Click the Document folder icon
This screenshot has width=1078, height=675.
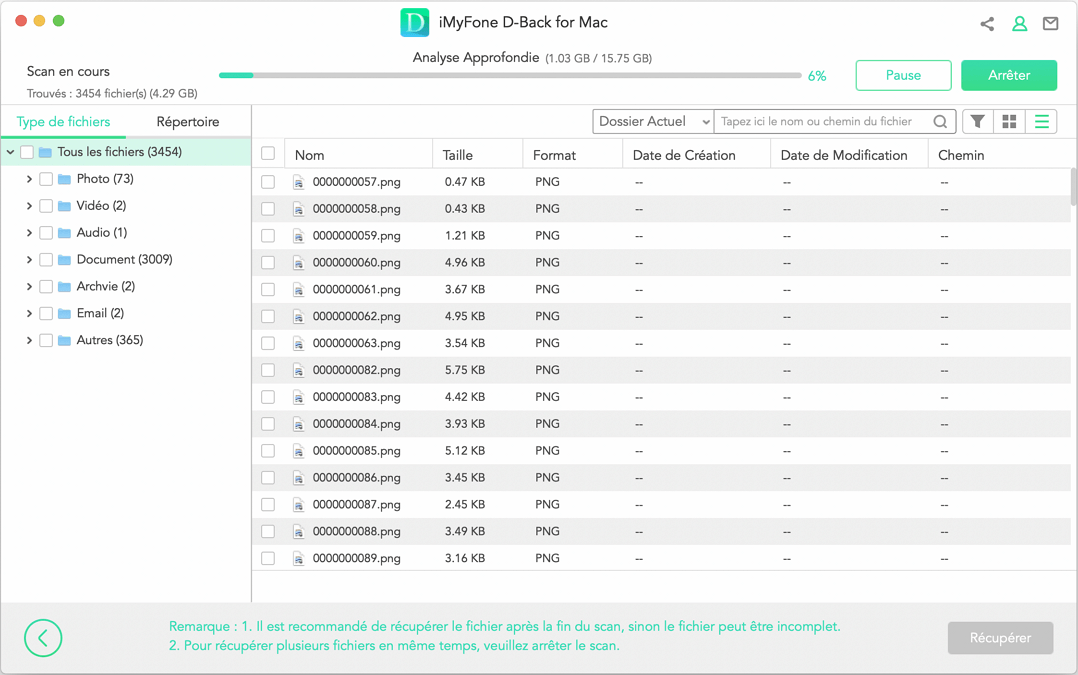[x=65, y=260]
